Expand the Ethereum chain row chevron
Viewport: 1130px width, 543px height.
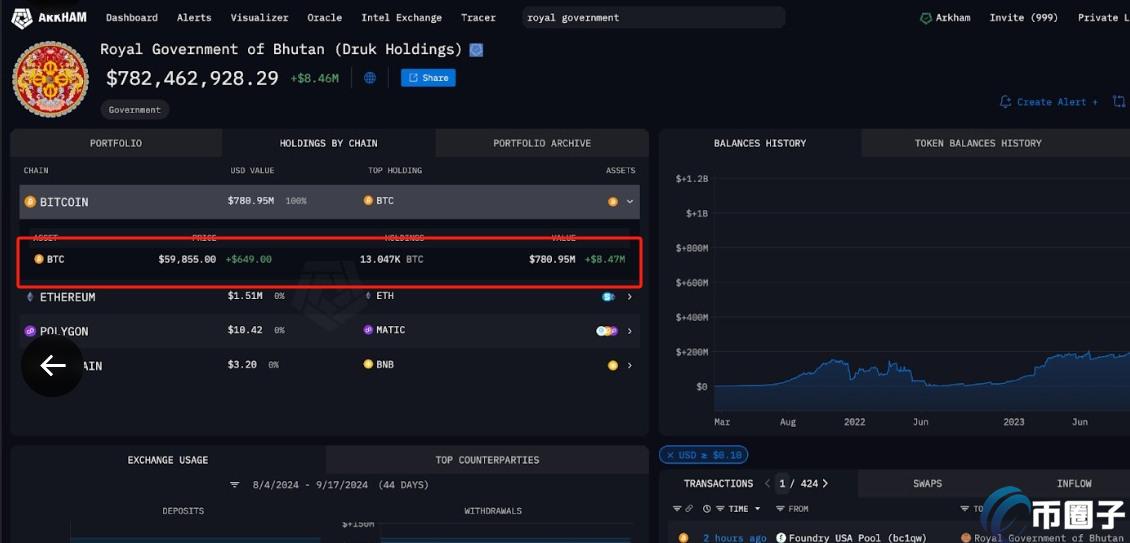630,296
